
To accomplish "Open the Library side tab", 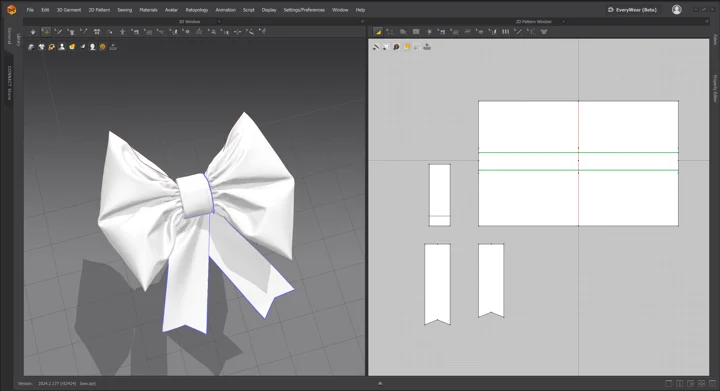I will [x=19, y=39].
